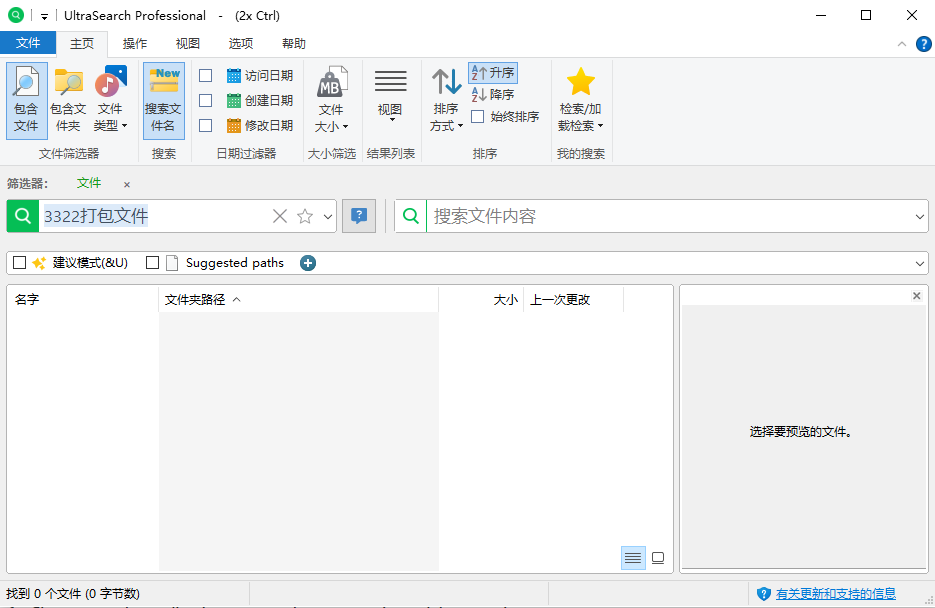Viewport: 935px width, 608px height.
Task: Click the UltraSearch app logo icon
Action: pyautogui.click(x=16, y=15)
